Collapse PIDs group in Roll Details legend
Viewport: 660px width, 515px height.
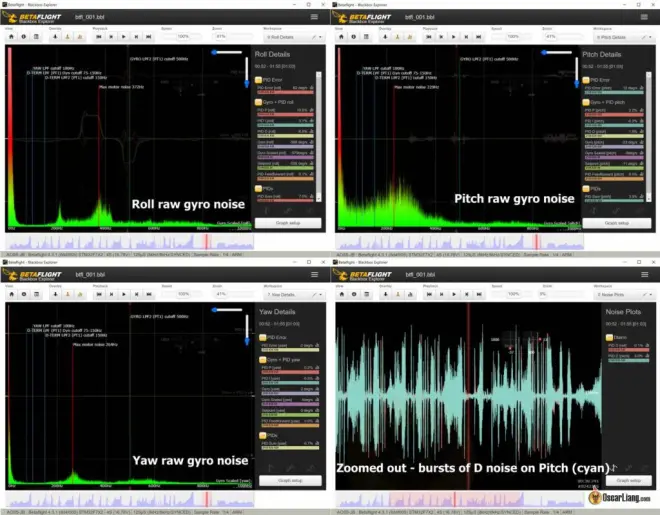[258, 188]
